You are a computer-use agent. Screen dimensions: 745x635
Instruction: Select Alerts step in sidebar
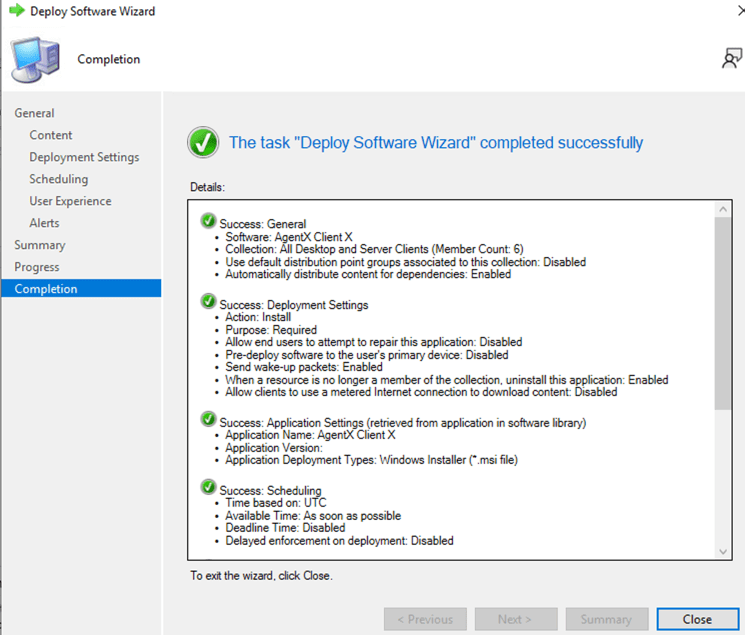44,223
